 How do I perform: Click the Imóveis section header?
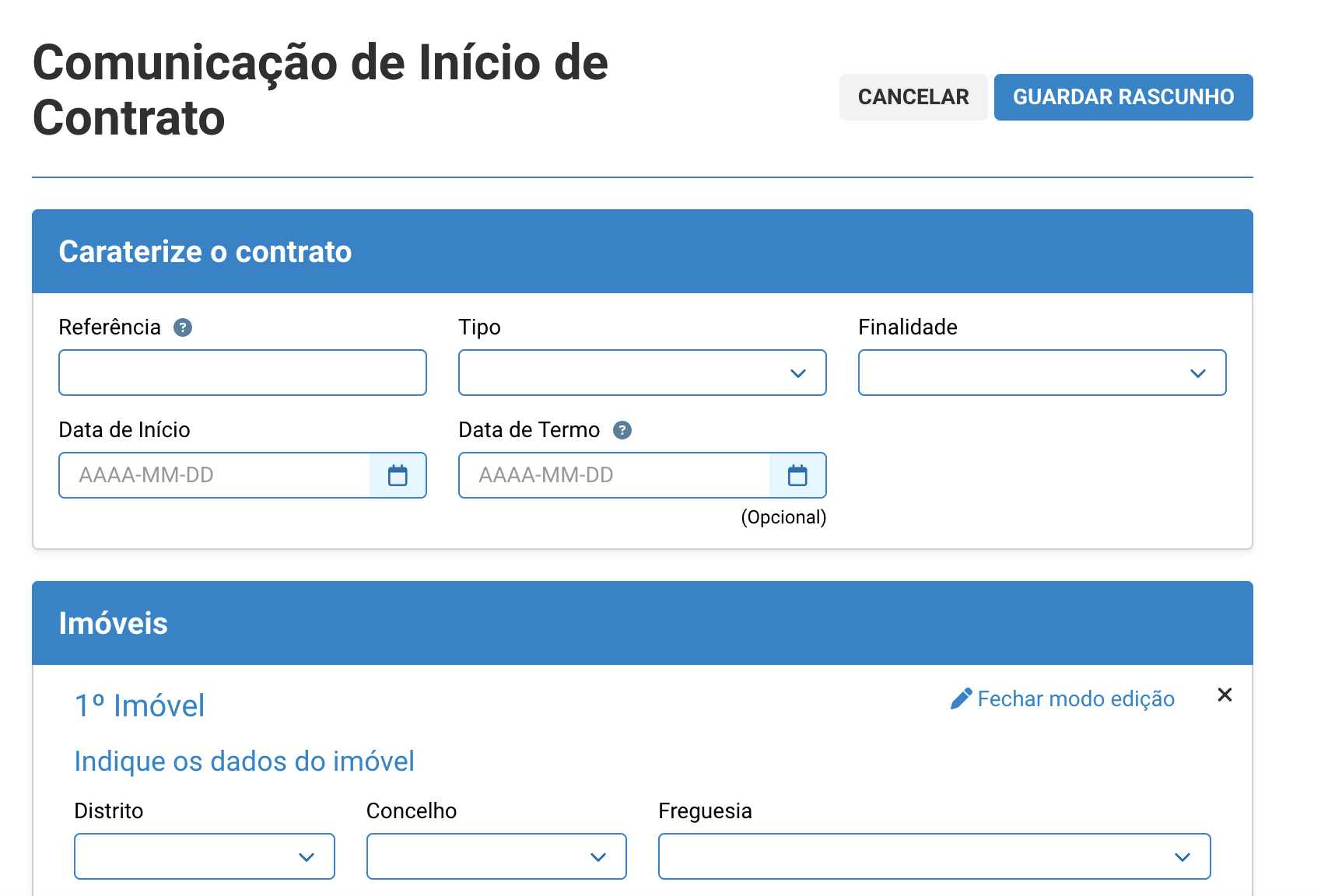[114, 623]
